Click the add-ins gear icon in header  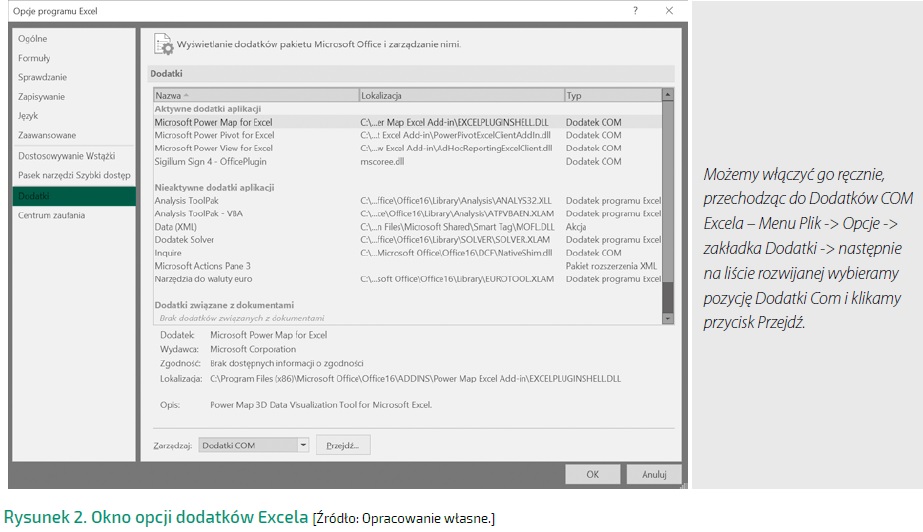[163, 44]
